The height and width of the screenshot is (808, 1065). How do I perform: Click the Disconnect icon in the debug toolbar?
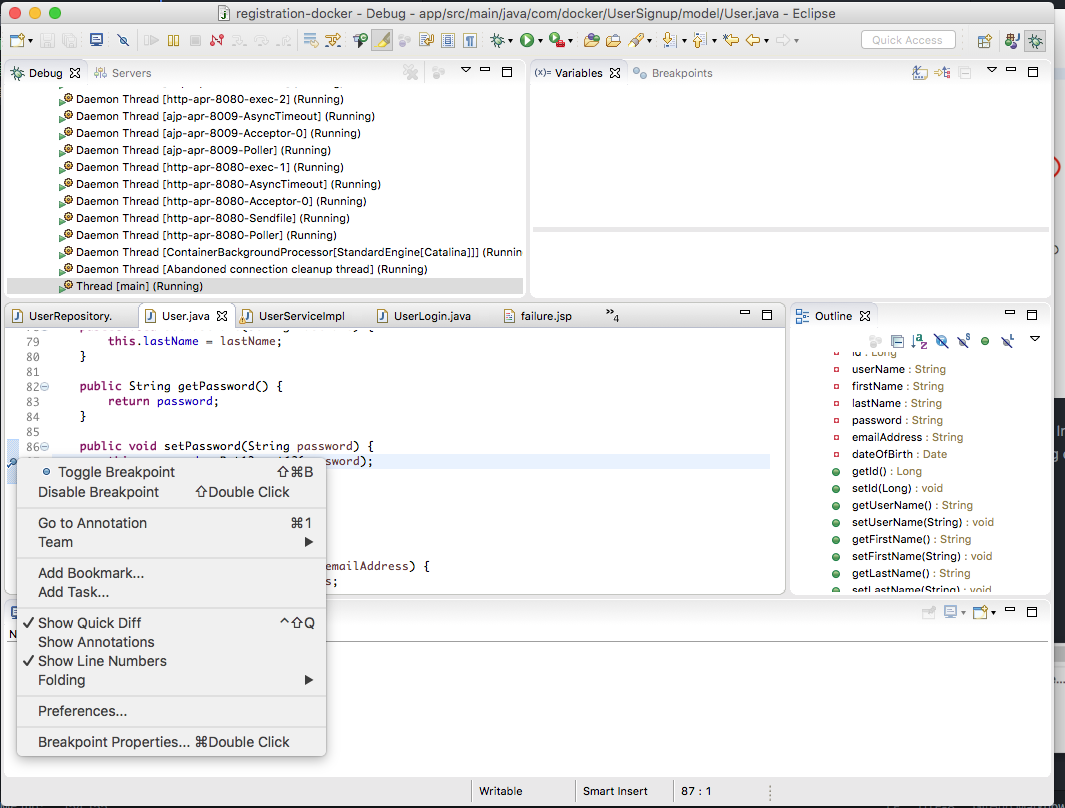tap(216, 41)
